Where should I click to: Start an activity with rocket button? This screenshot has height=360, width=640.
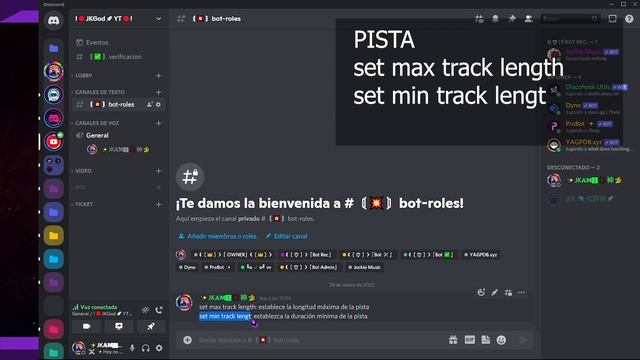(151, 327)
